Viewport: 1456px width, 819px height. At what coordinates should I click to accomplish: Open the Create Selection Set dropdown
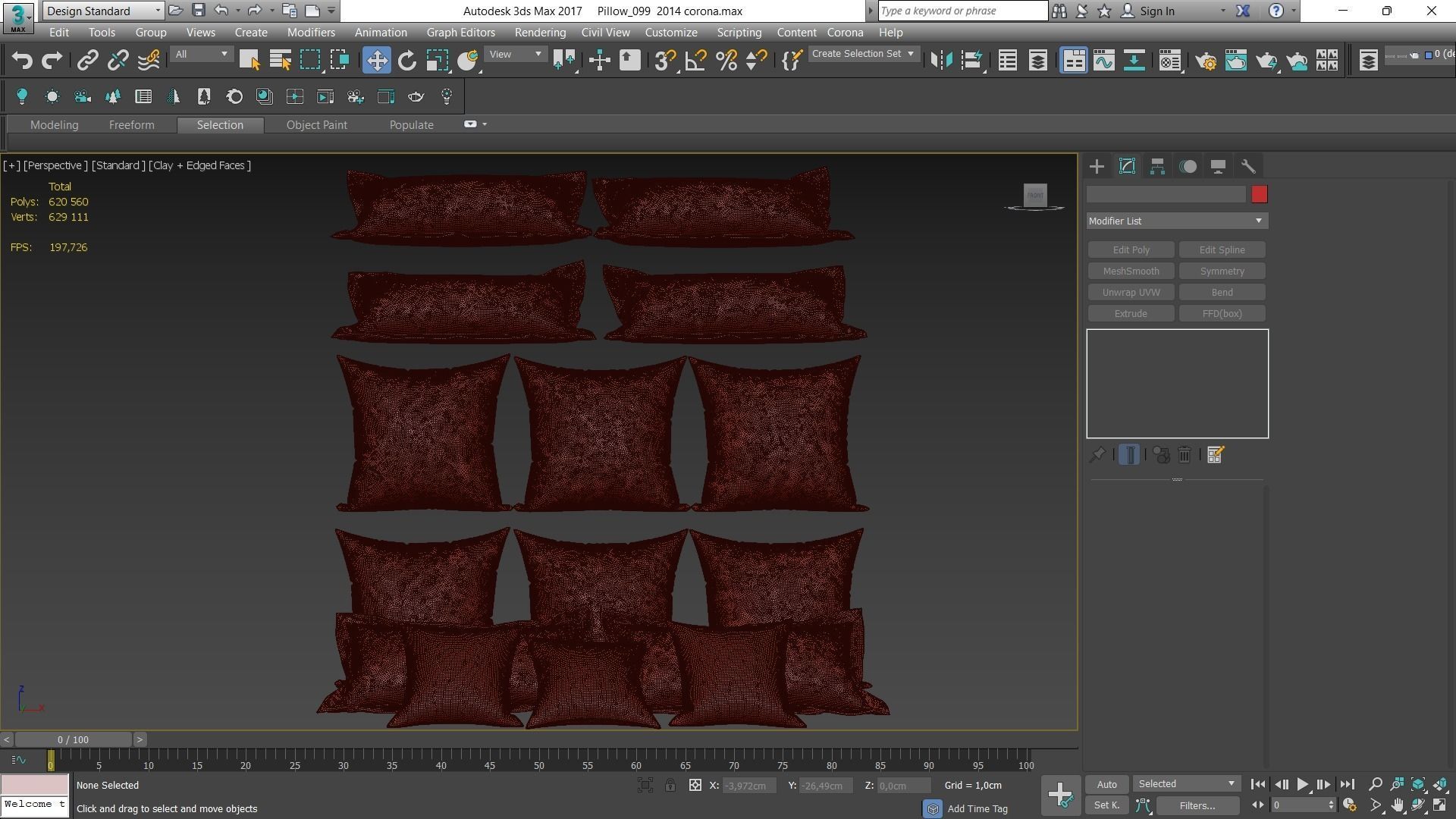(x=863, y=54)
